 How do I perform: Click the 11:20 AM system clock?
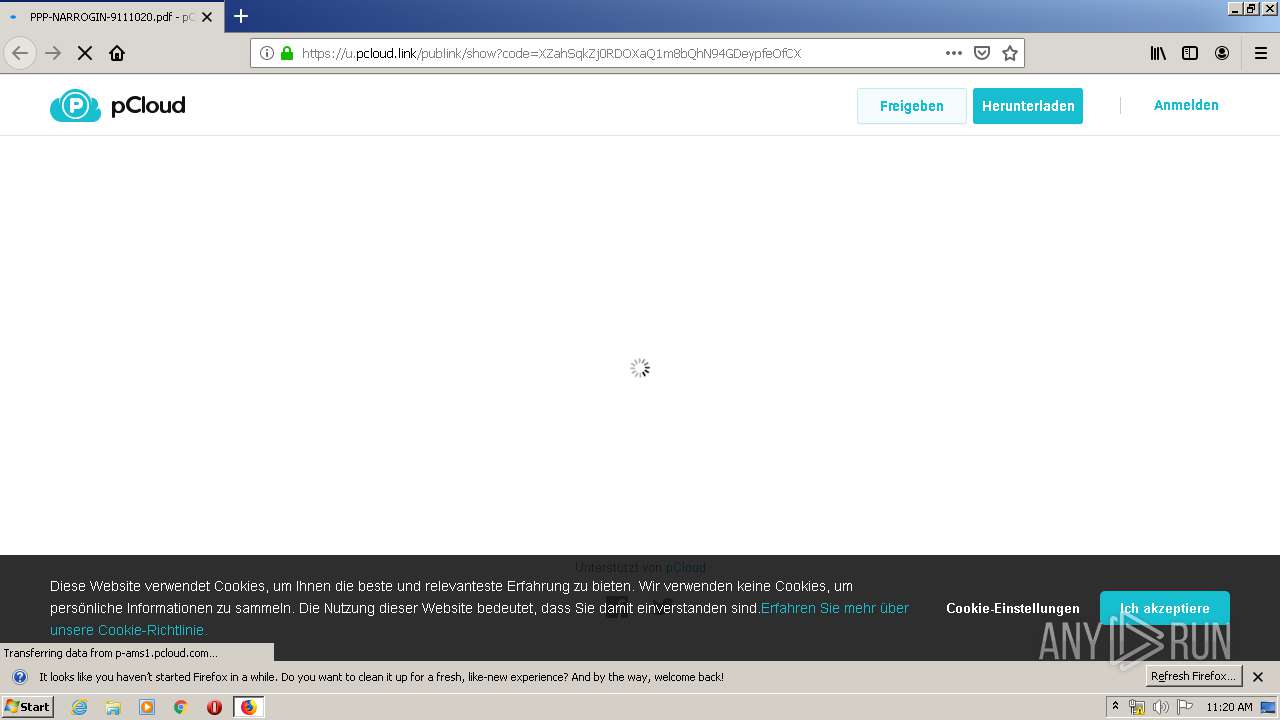[1229, 707]
